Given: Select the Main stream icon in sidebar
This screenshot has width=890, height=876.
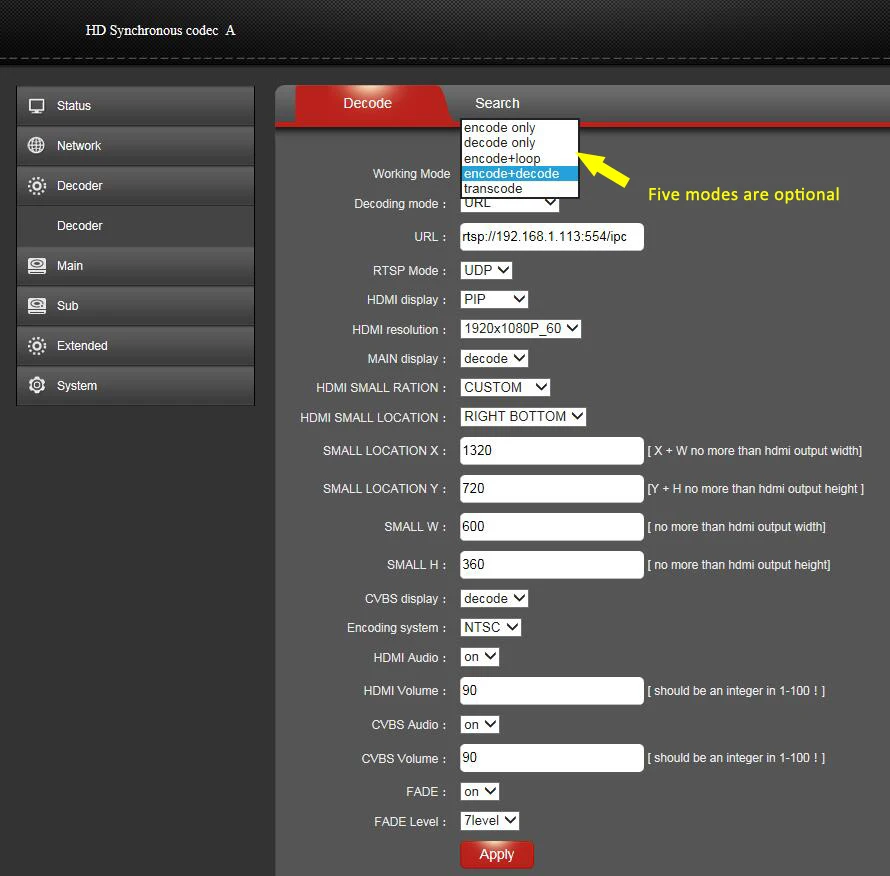Looking at the screenshot, I should (37, 266).
